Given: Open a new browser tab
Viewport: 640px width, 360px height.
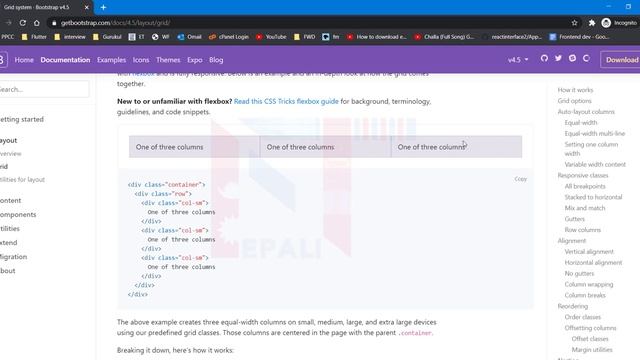Looking at the screenshot, I should [x=103, y=7].
